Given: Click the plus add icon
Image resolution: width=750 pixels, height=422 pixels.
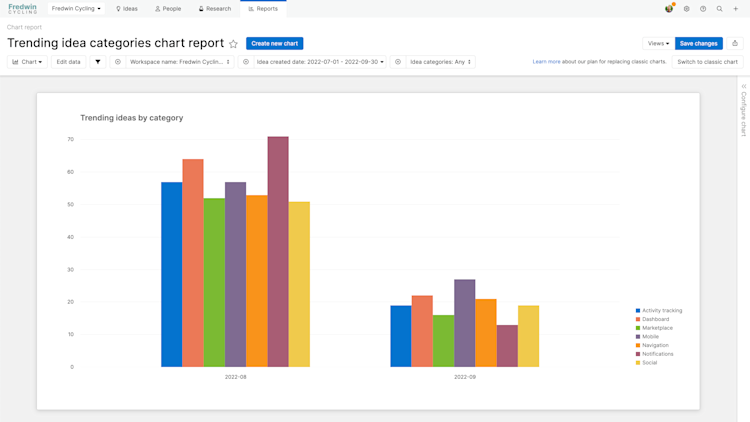Looking at the screenshot, I should pyautogui.click(x=736, y=9).
